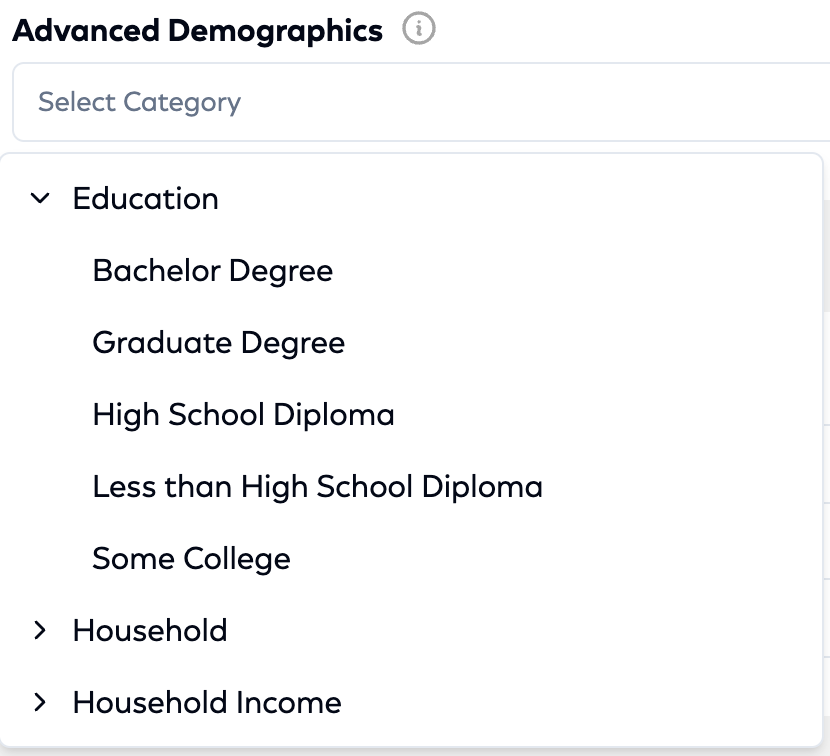Click the word Income in Household Income
This screenshot has height=756, width=830.
(x=289, y=702)
